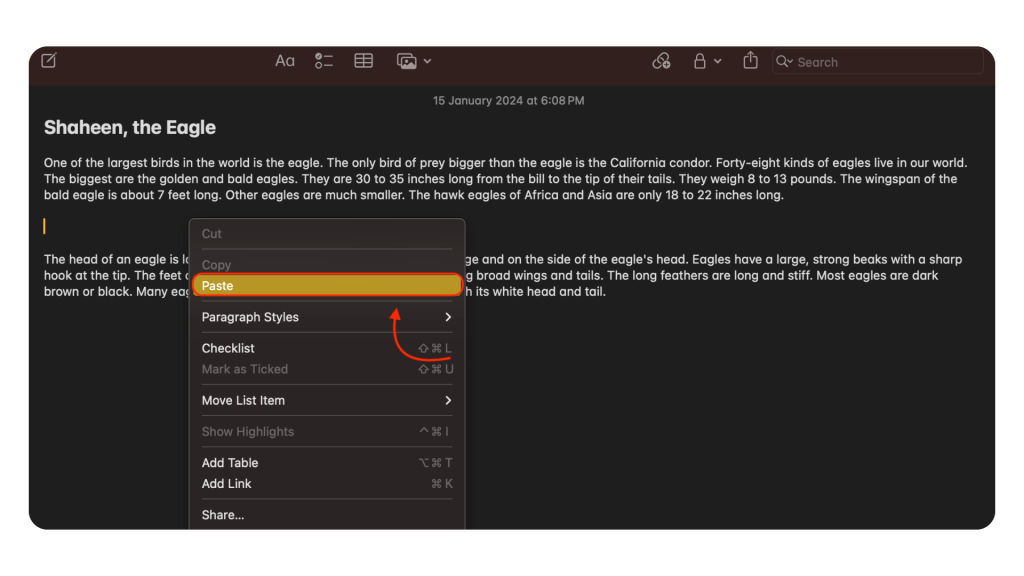Click the note title Shaheen, the Eagle

click(x=130, y=128)
